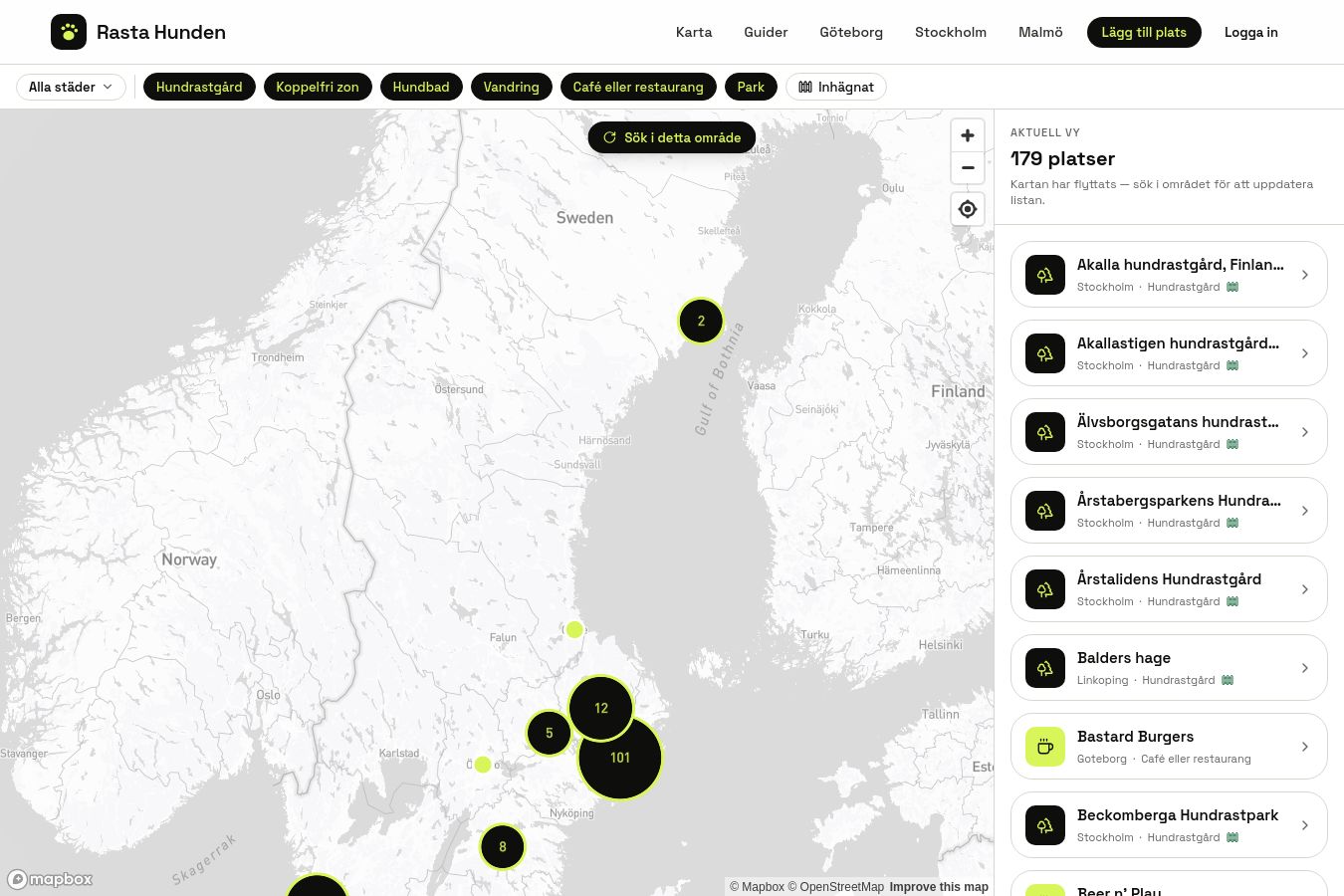Image resolution: width=1344 pixels, height=896 pixels.
Task: Click the tree icon on Älvsborgsgatans card
Action: click(1045, 432)
